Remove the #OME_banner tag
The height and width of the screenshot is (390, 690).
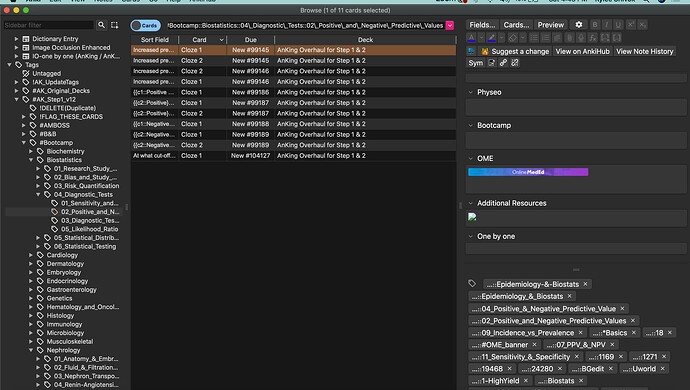tap(534, 345)
